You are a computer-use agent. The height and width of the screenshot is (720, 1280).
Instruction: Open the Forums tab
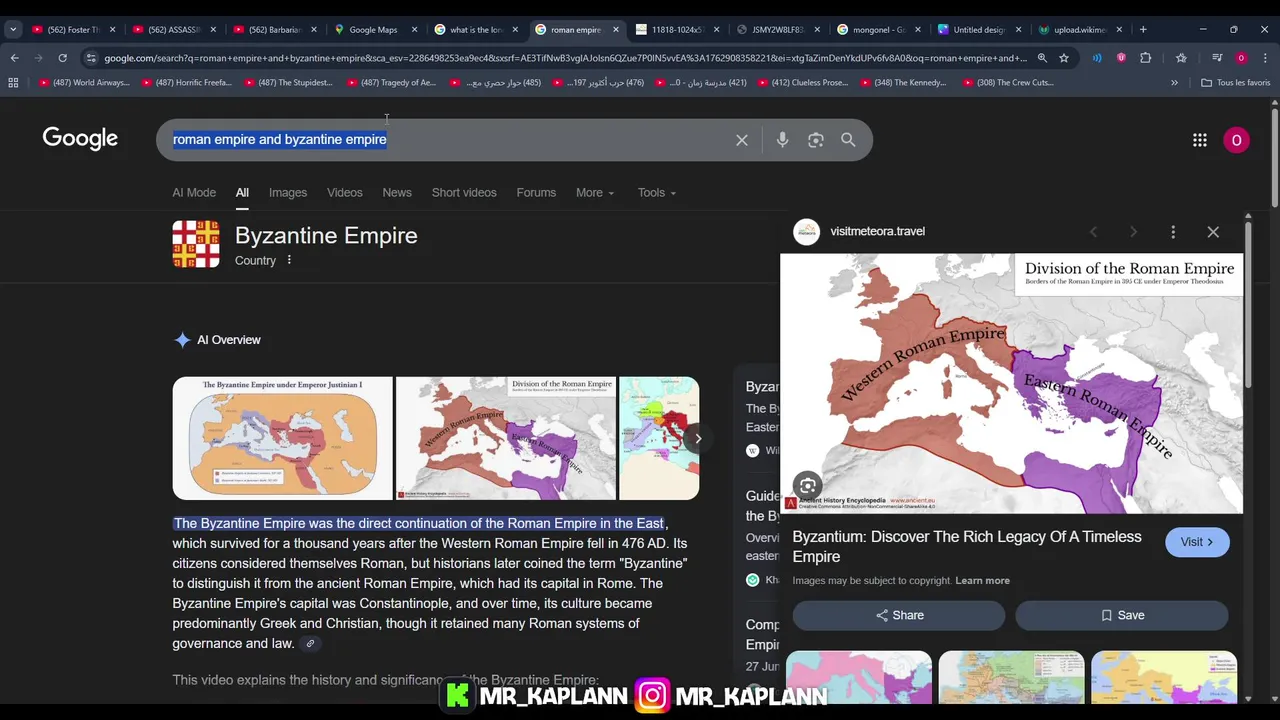[x=536, y=193]
